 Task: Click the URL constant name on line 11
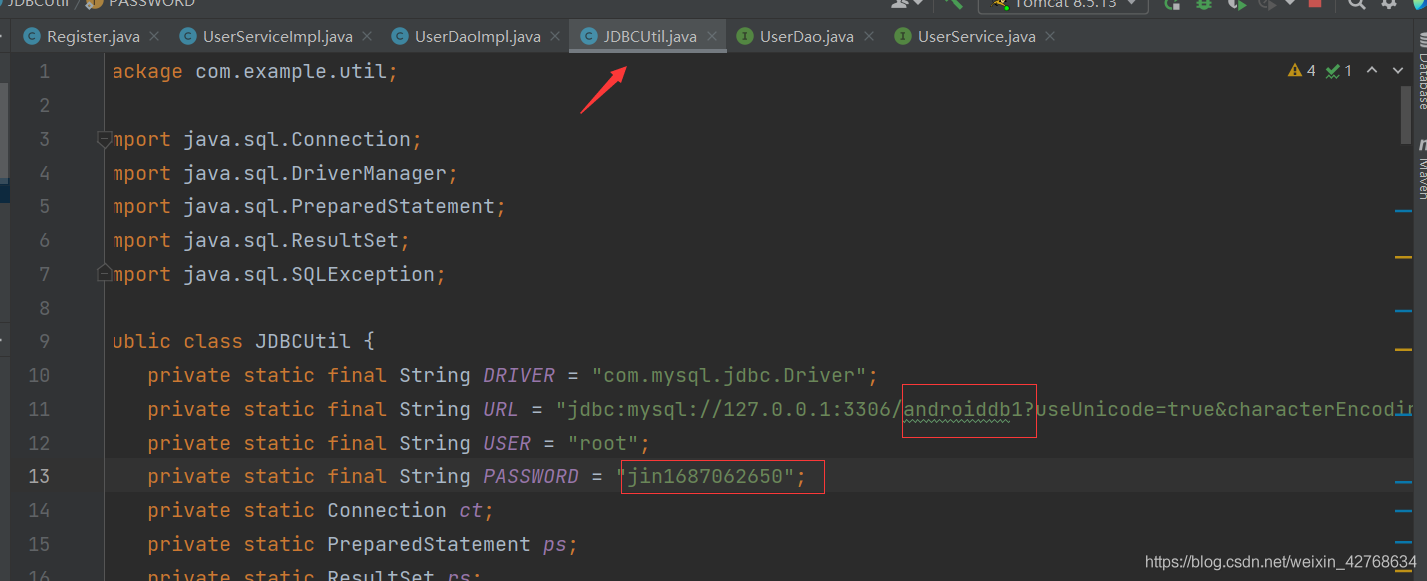tap(501, 409)
